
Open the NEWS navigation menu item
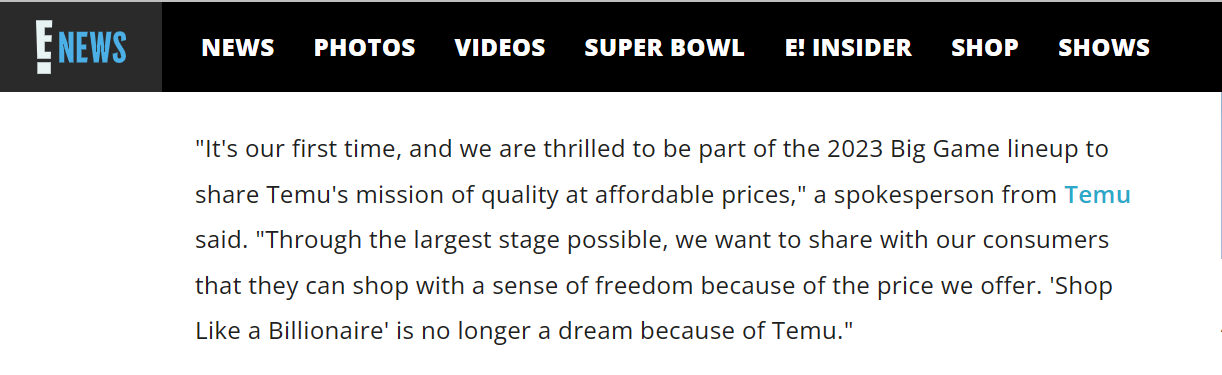point(238,48)
